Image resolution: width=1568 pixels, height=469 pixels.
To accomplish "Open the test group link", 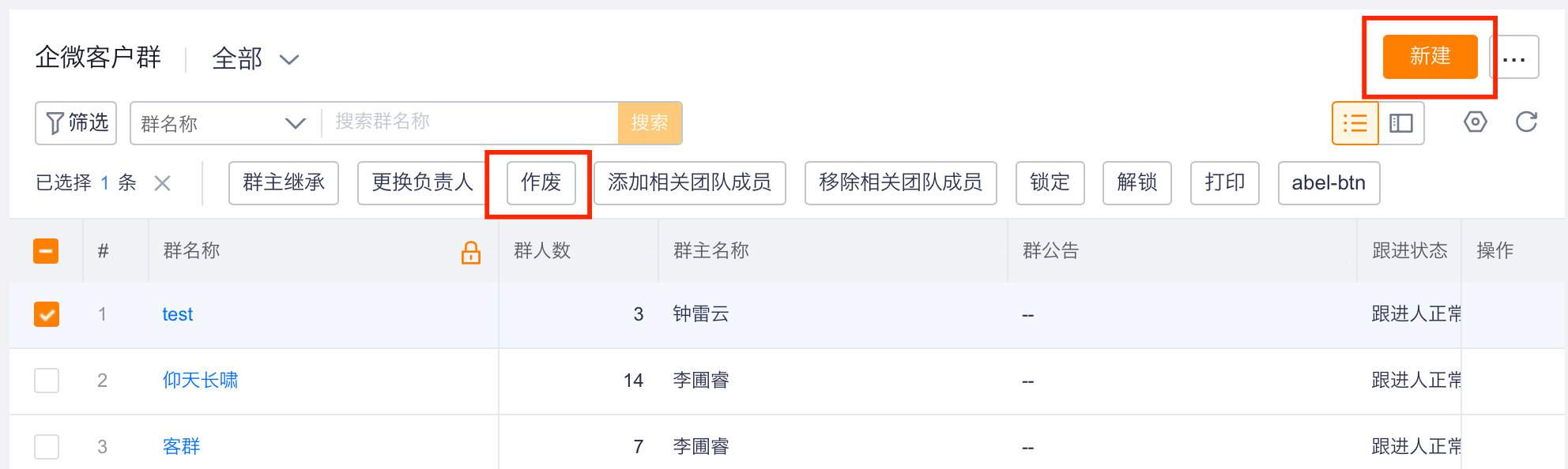I will click(x=177, y=314).
